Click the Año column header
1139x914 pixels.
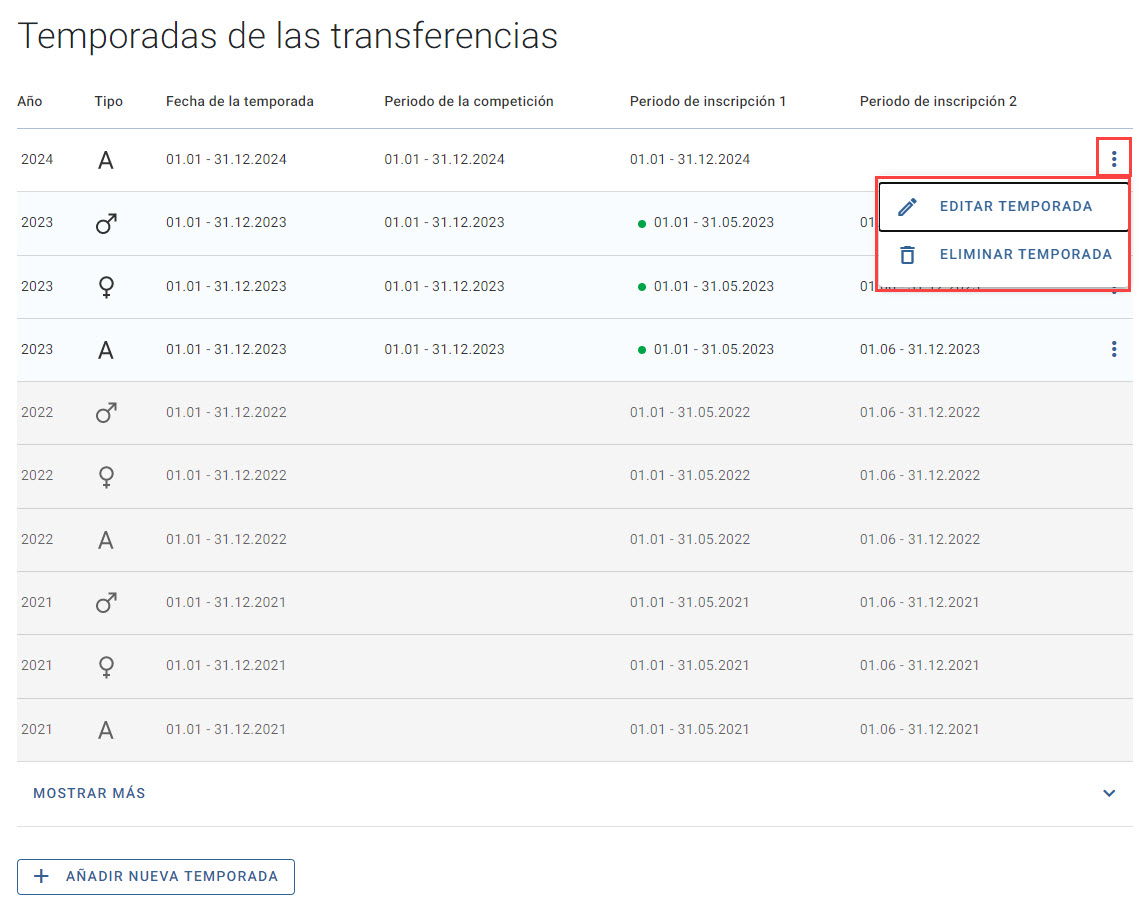(x=30, y=101)
